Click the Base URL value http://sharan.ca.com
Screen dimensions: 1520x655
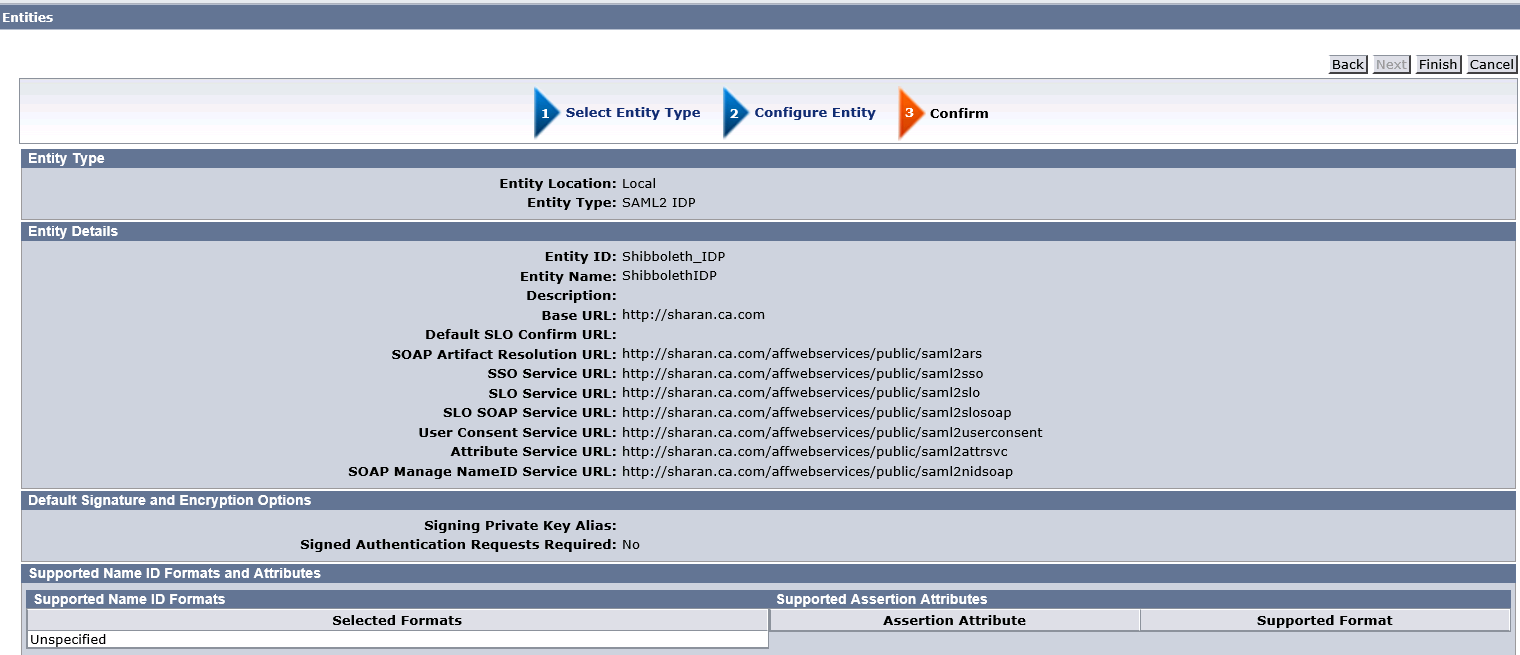click(x=693, y=315)
